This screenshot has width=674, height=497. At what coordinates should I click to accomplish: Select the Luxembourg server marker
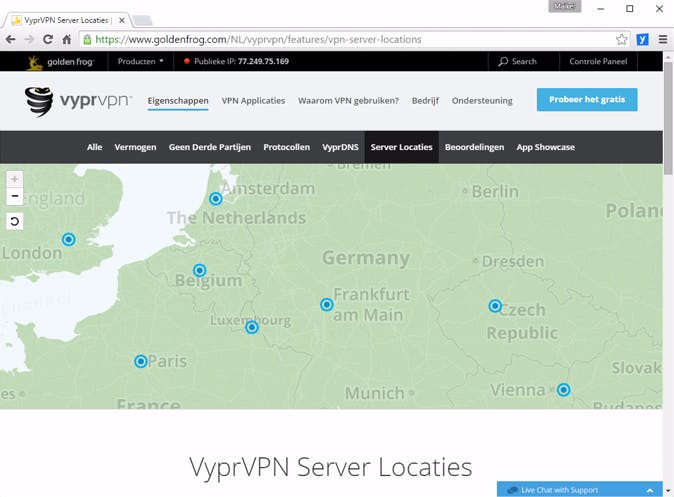tap(252, 327)
